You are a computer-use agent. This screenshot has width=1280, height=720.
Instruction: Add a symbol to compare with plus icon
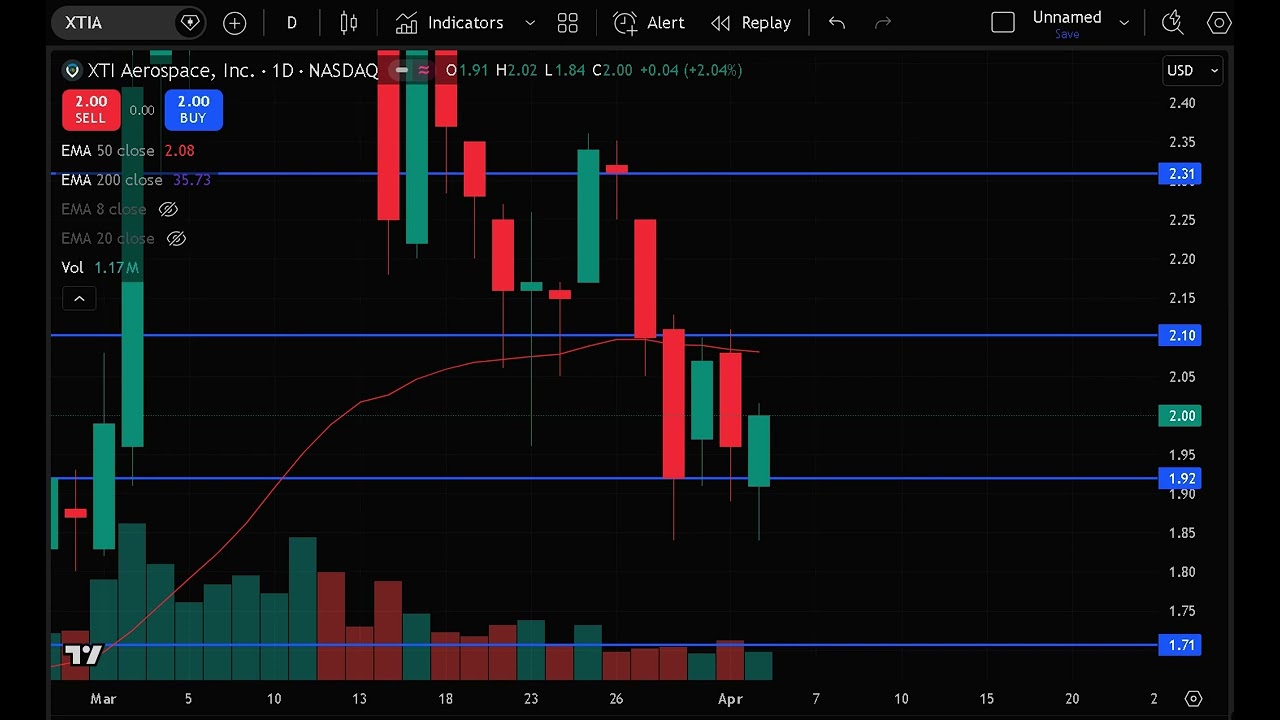(x=234, y=23)
